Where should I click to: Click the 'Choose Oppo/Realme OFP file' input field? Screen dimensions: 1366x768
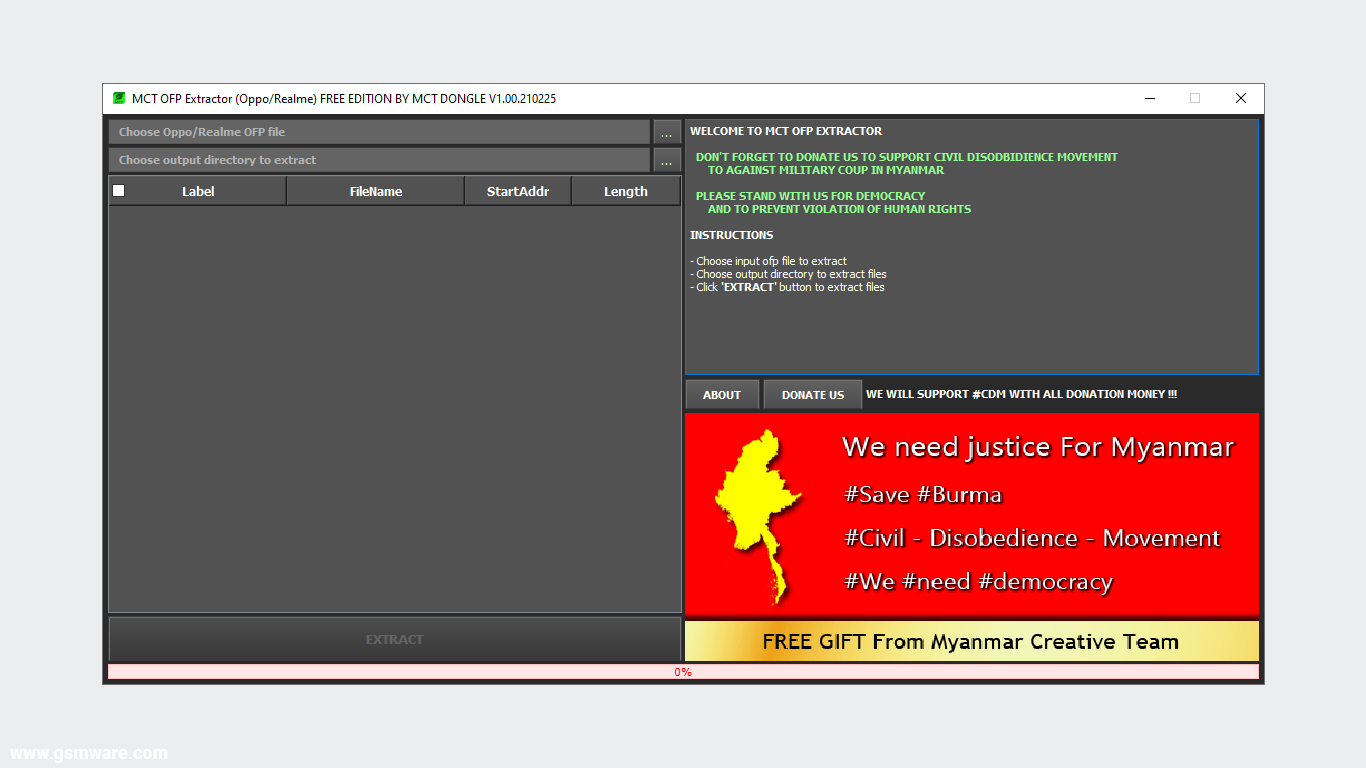pyautogui.click(x=380, y=131)
